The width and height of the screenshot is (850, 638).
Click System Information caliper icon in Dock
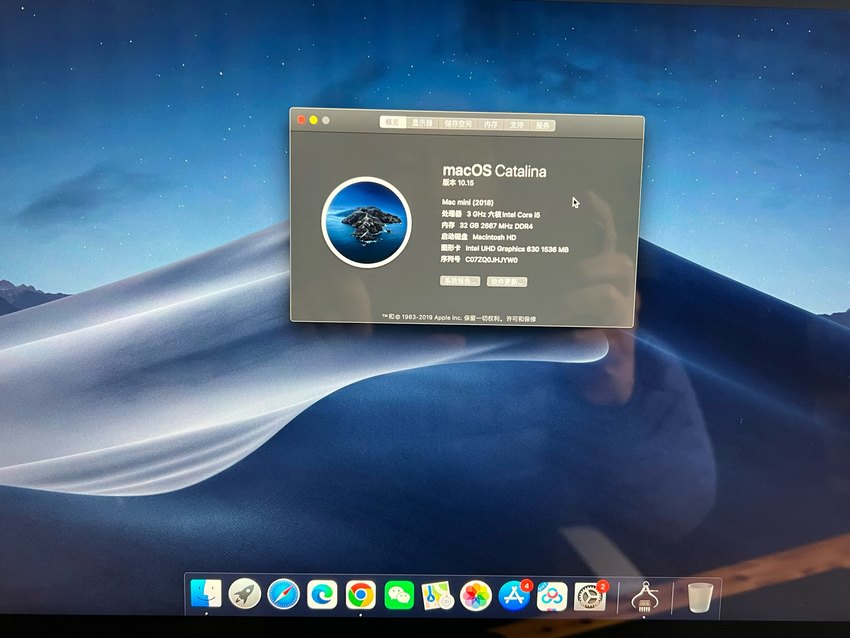(x=645, y=597)
